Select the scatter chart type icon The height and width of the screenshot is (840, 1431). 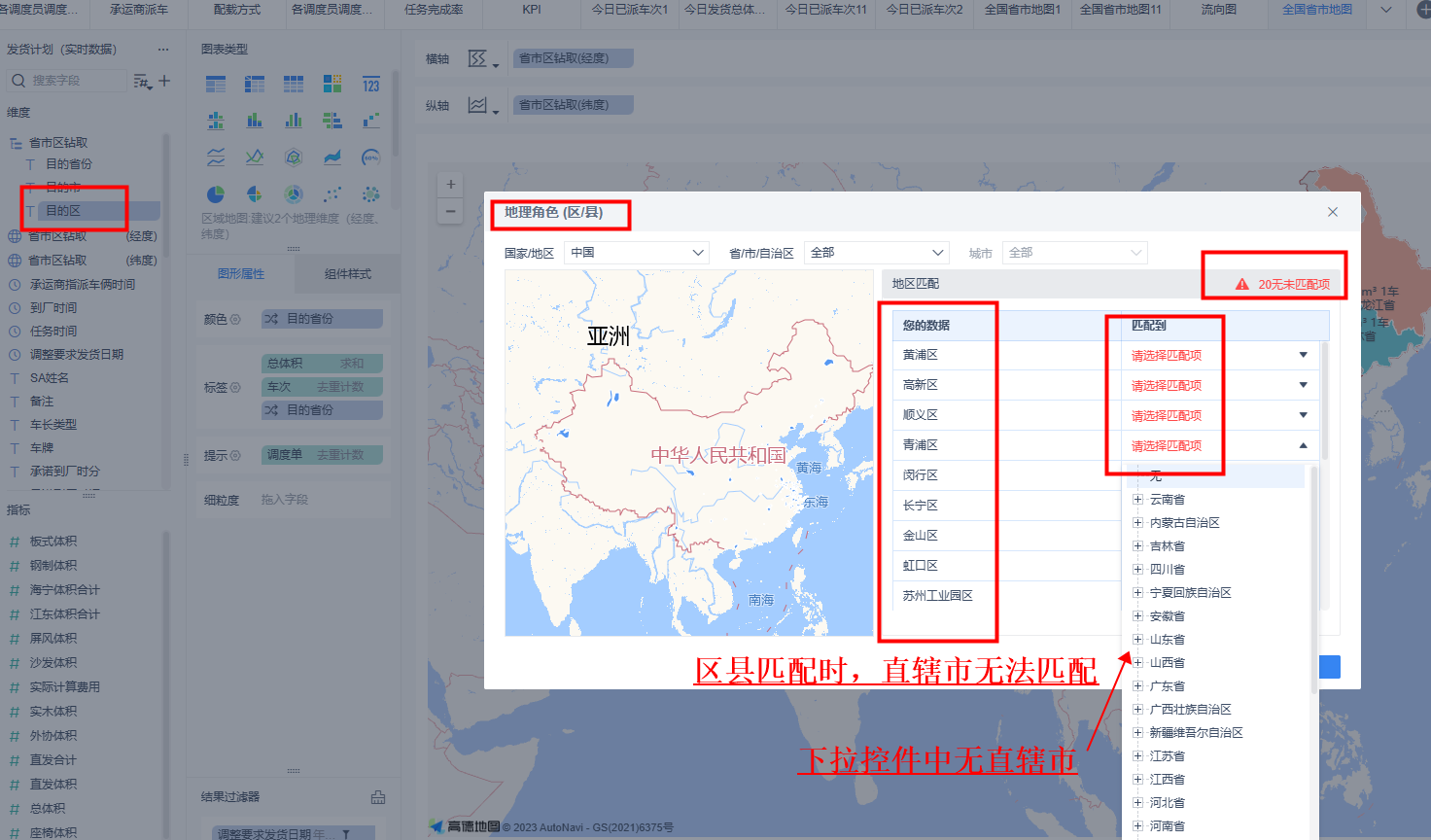click(x=332, y=194)
